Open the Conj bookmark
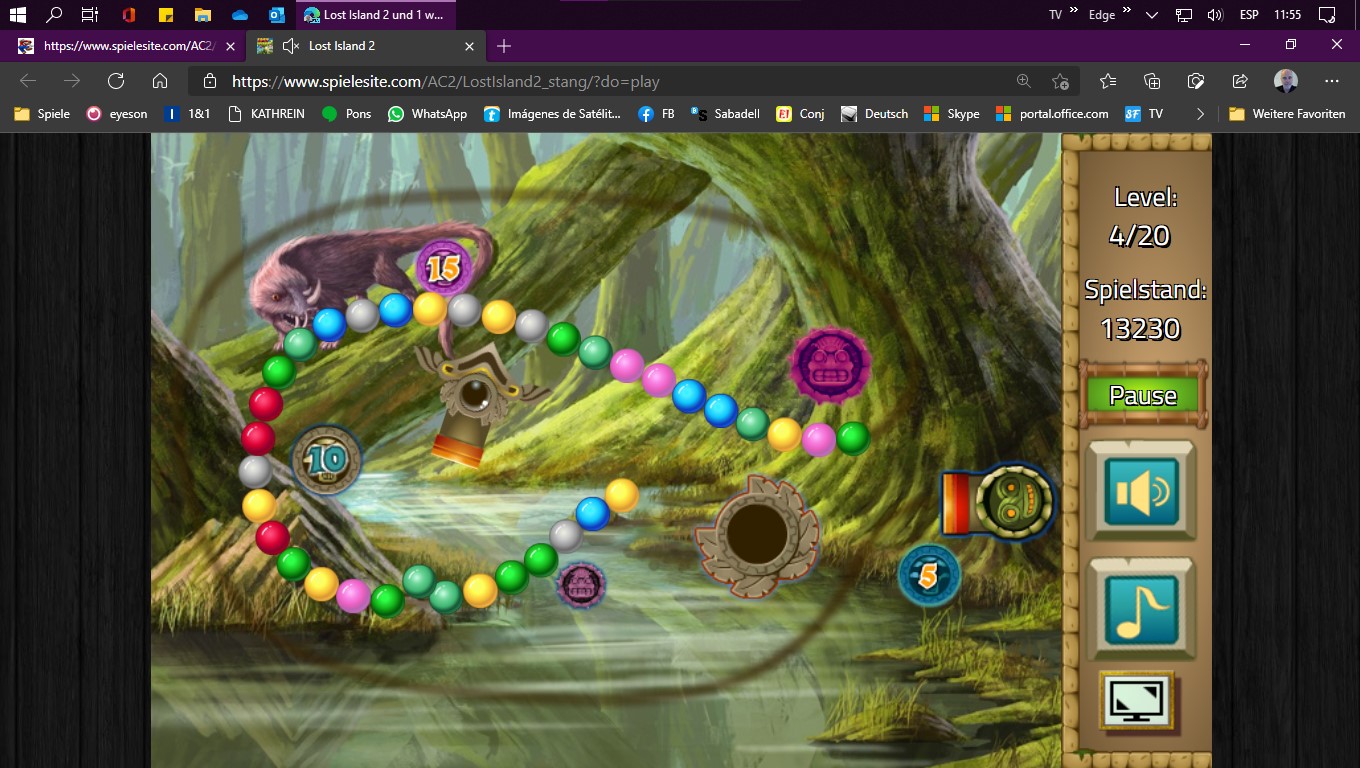1360x768 pixels. pyautogui.click(x=801, y=114)
